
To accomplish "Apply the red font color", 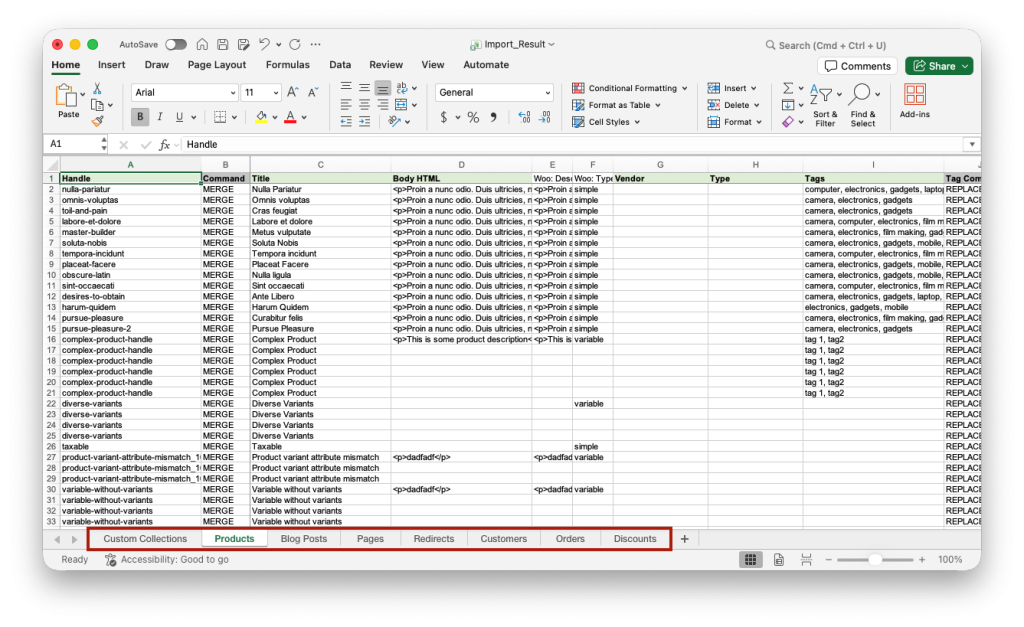I will coord(291,117).
